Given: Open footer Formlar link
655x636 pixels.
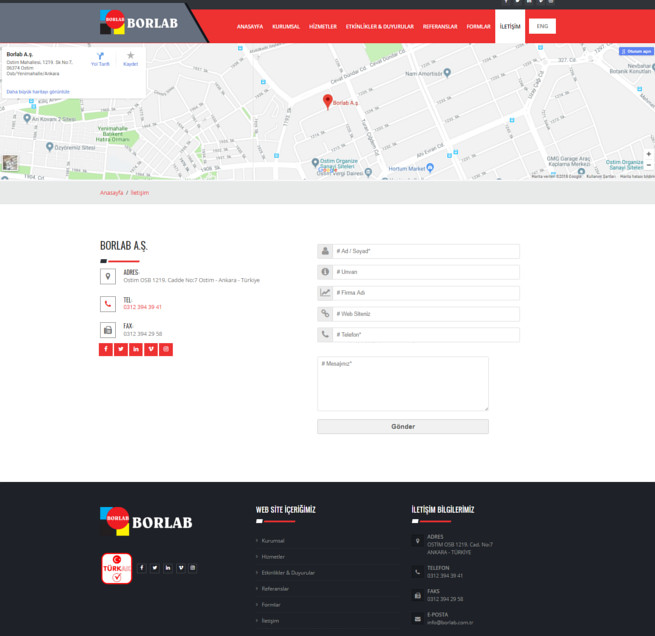Looking at the screenshot, I should (x=271, y=604).
